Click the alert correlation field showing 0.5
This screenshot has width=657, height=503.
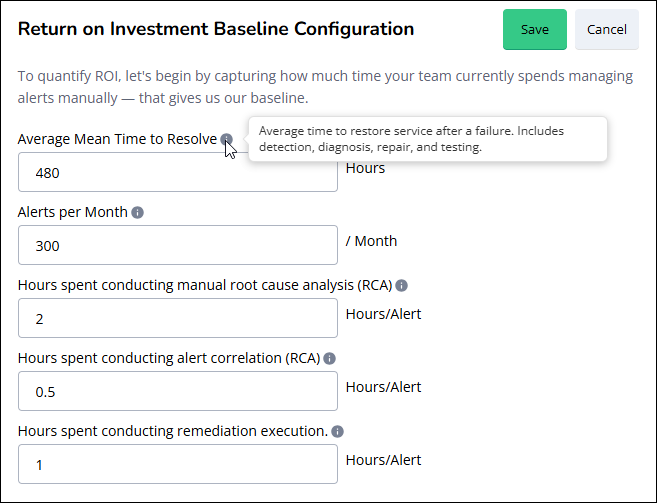[x=178, y=391]
